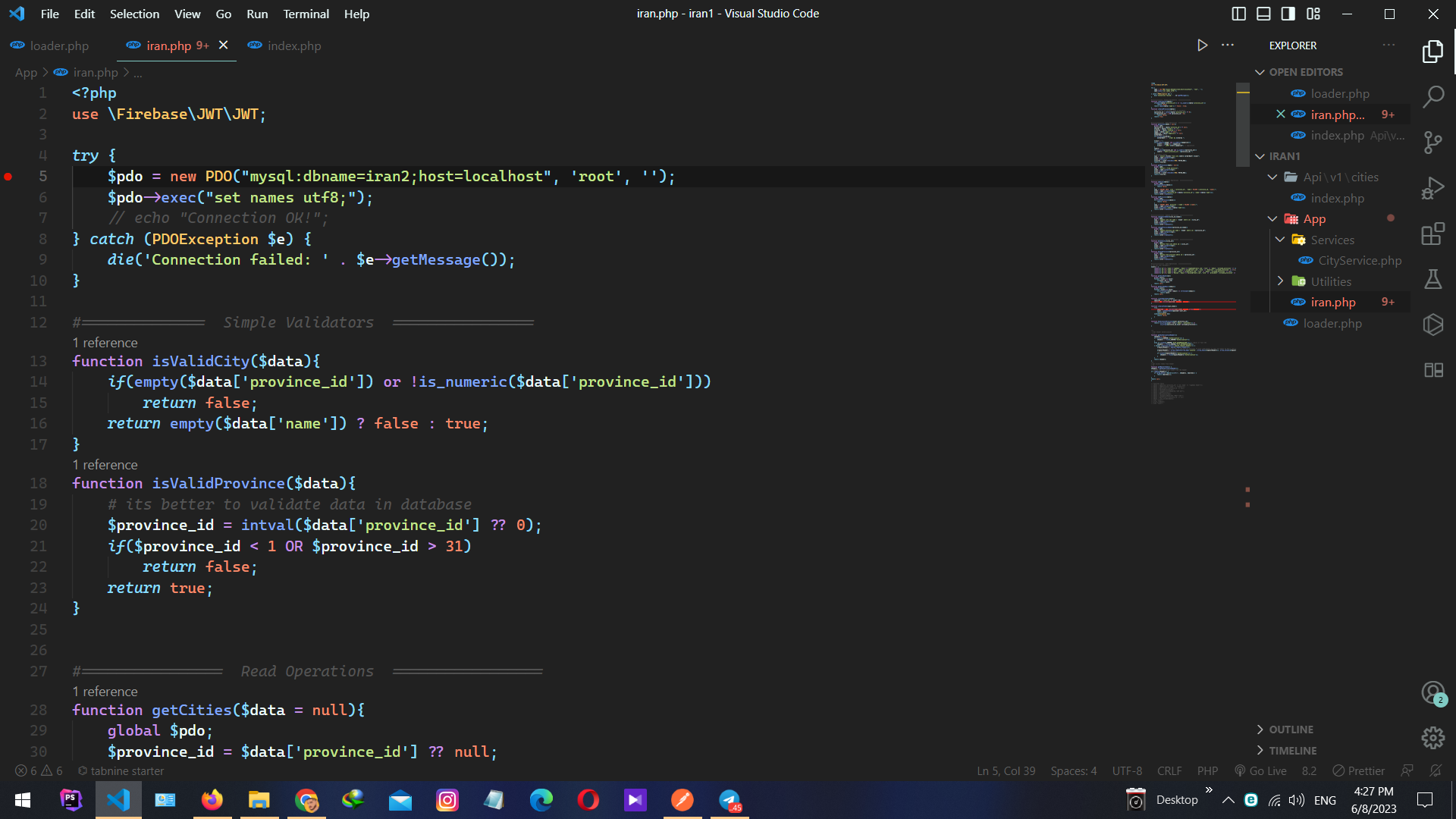The image size is (1456, 819).
Task: Close the iran.php editor tab
Action: click(223, 45)
